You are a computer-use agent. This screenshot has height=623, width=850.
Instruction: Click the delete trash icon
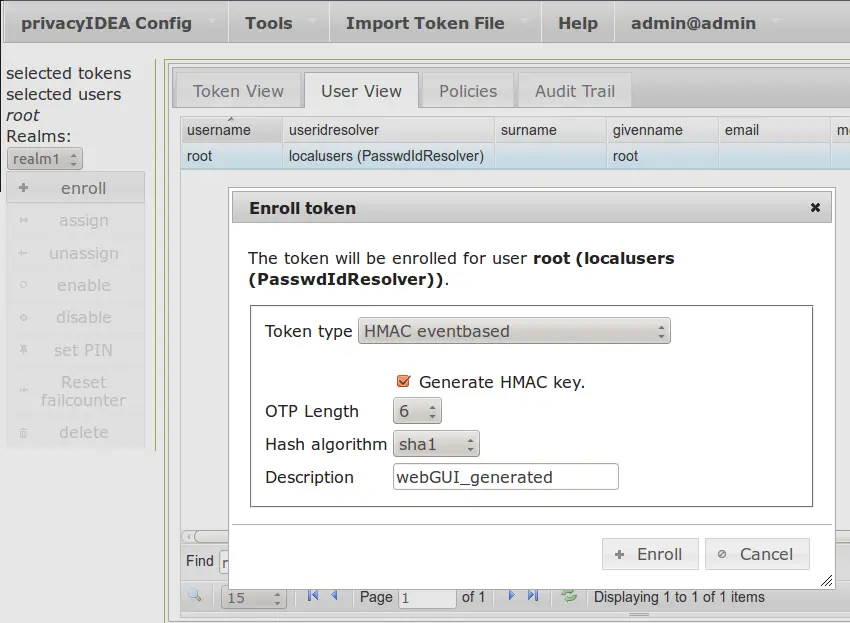tap(23, 433)
